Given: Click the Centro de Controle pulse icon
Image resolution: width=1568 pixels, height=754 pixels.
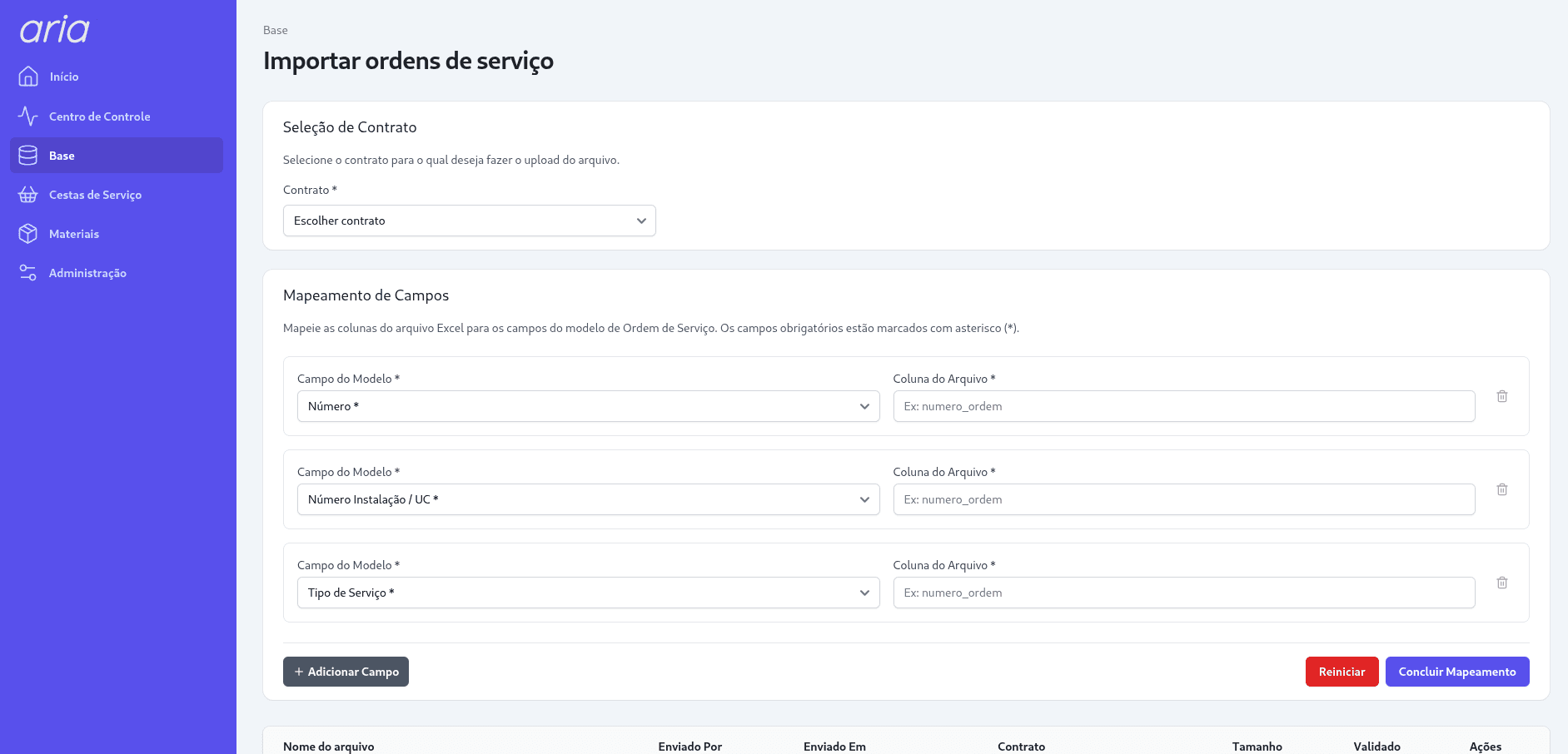Looking at the screenshot, I should click(28, 117).
